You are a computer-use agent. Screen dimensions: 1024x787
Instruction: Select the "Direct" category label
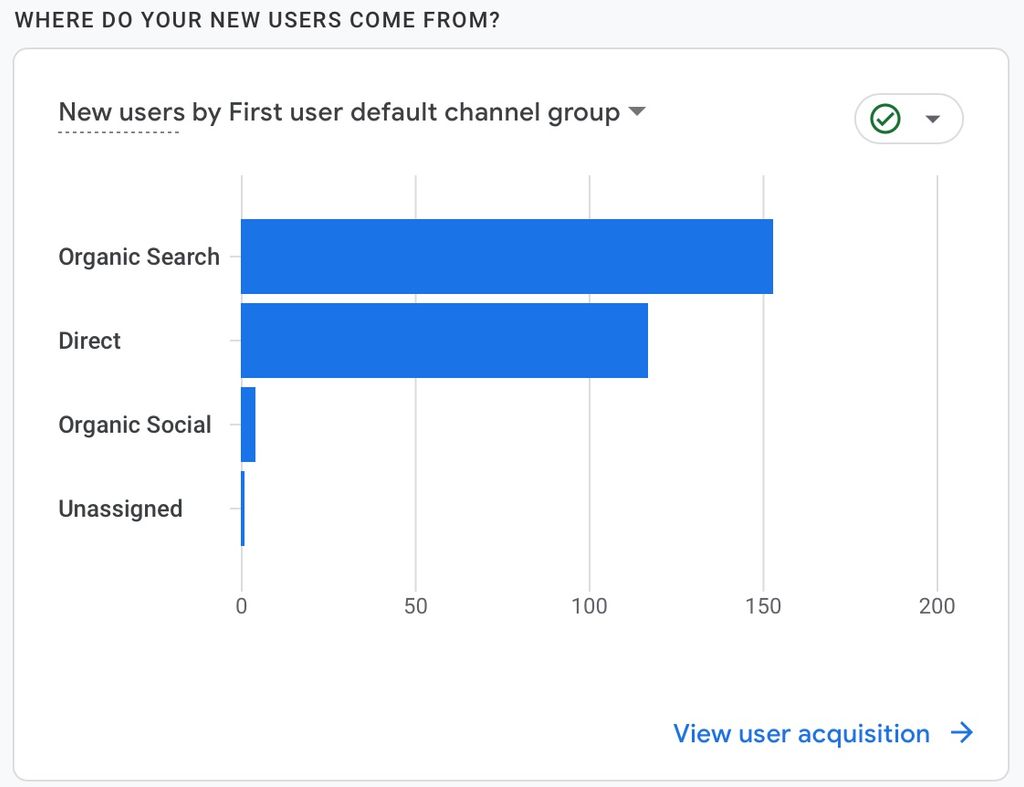(90, 341)
